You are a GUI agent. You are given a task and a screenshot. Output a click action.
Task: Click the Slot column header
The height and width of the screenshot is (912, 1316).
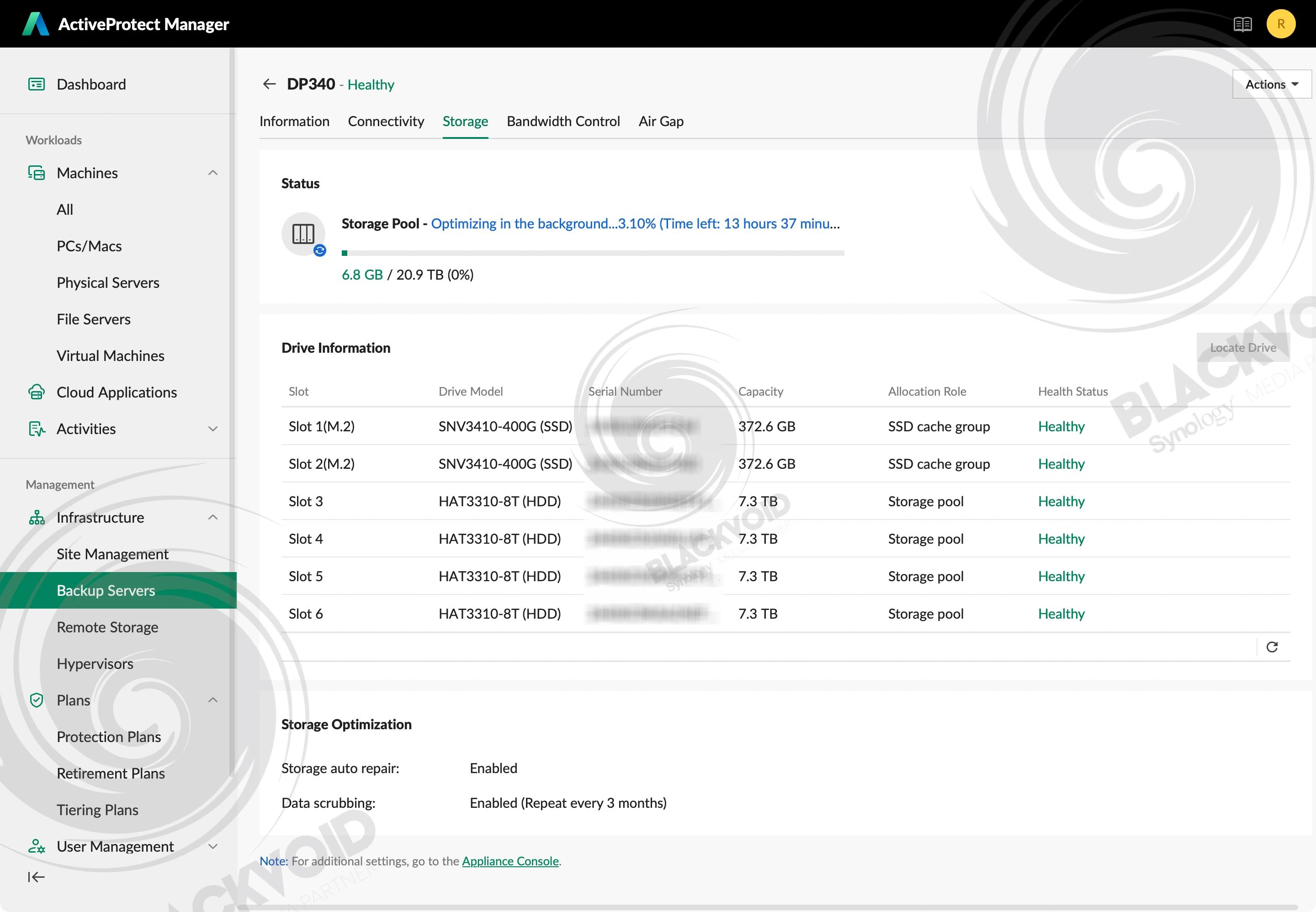coord(298,392)
